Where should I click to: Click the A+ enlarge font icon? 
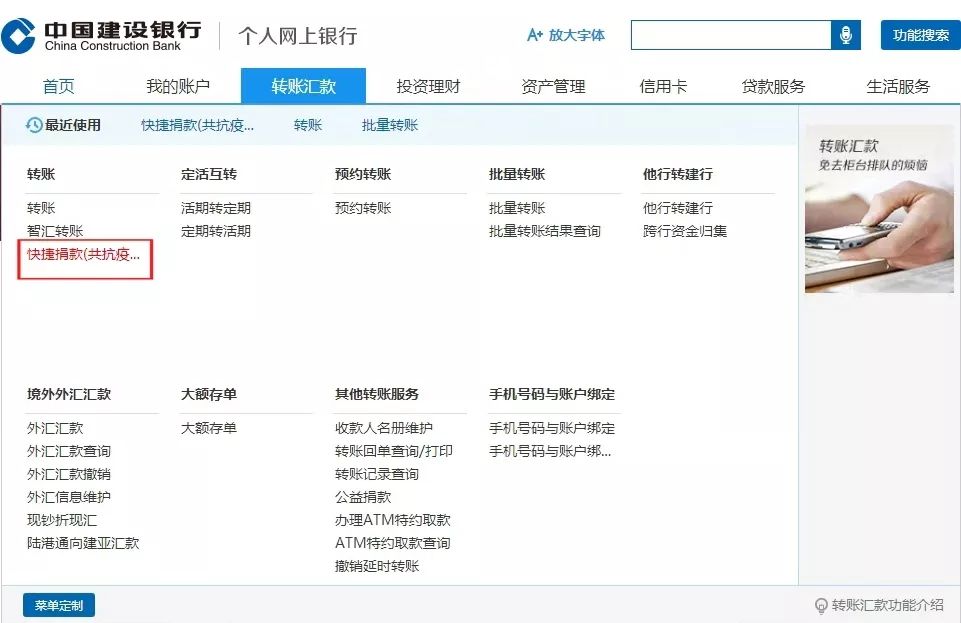coord(534,34)
